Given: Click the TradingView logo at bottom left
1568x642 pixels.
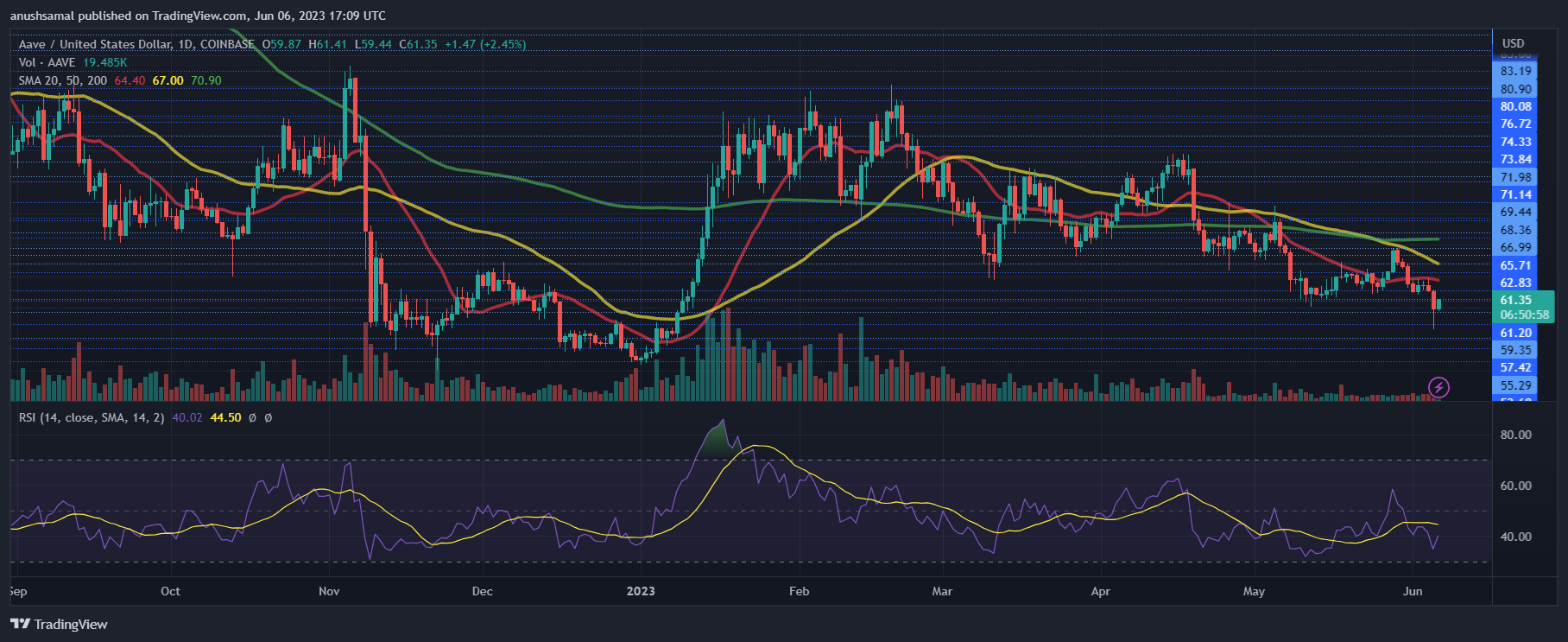Looking at the screenshot, I should [x=59, y=624].
